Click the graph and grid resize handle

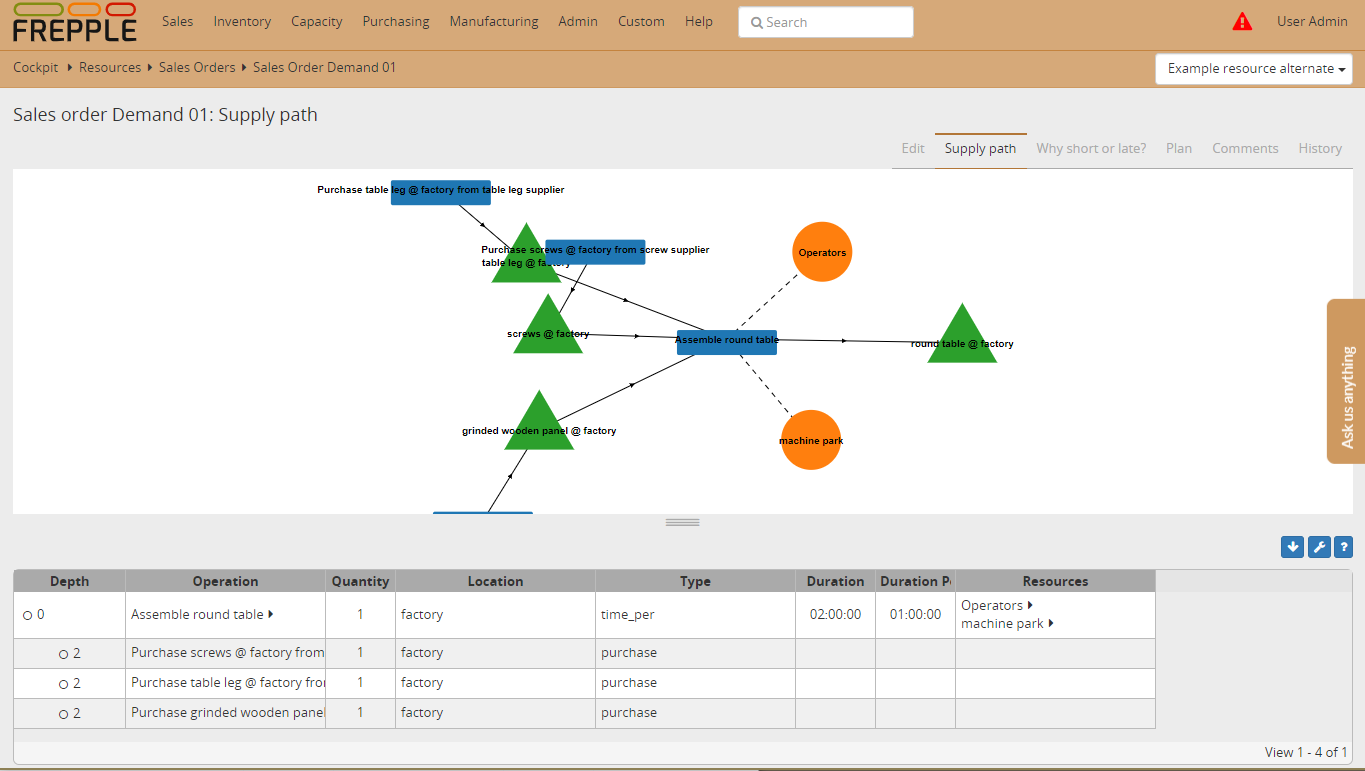coord(683,522)
